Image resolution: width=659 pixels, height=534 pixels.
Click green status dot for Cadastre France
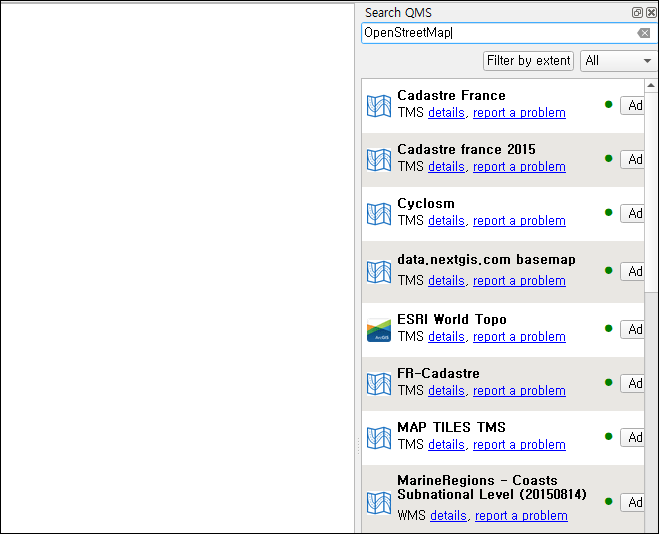coord(608,104)
